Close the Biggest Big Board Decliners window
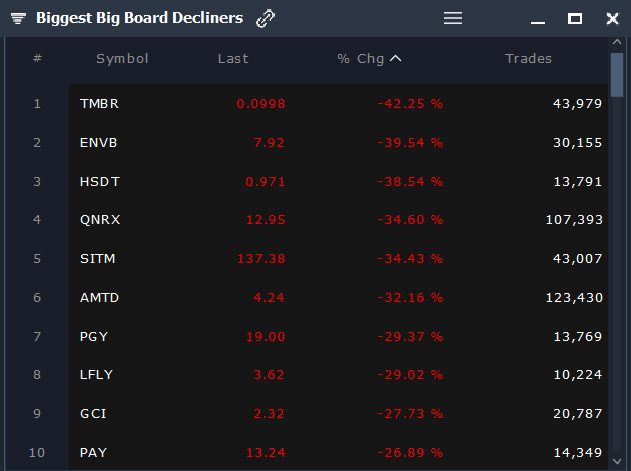The height and width of the screenshot is (471, 631). pyautogui.click(x=612, y=19)
